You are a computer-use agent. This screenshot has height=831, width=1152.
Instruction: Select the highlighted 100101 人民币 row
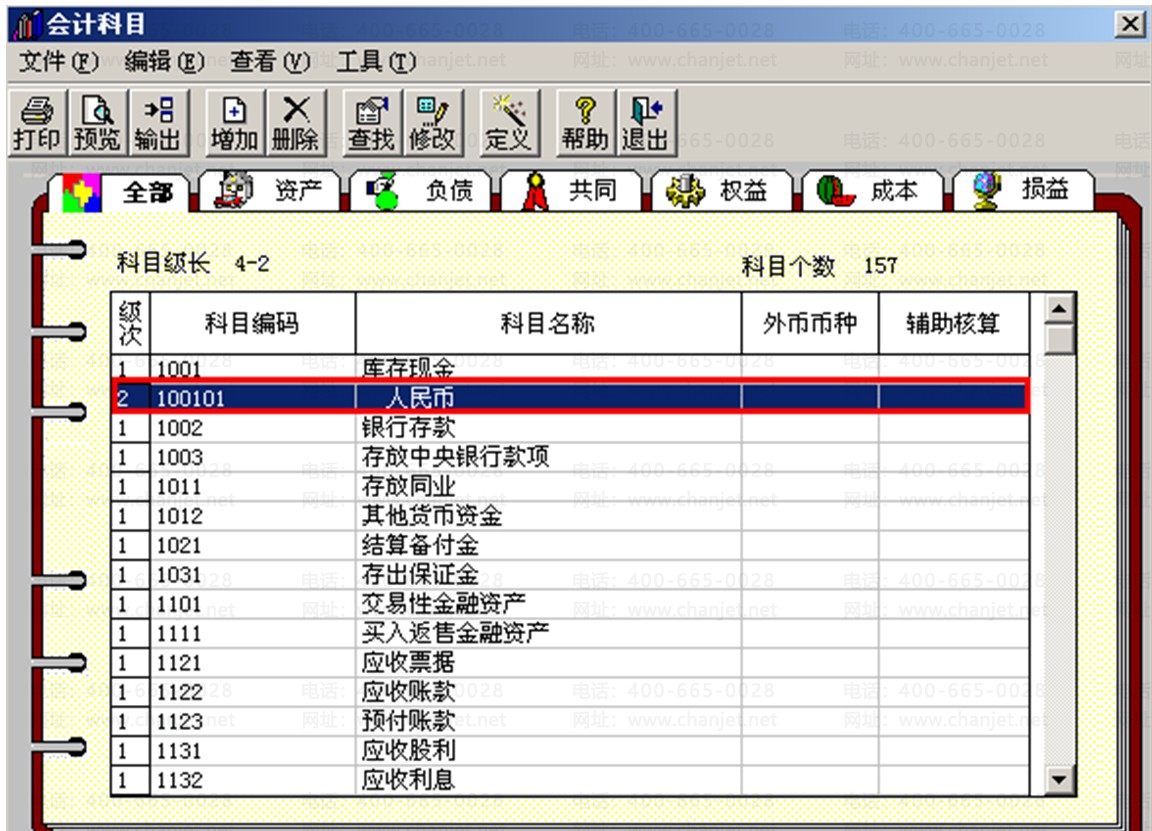pyautogui.click(x=570, y=397)
